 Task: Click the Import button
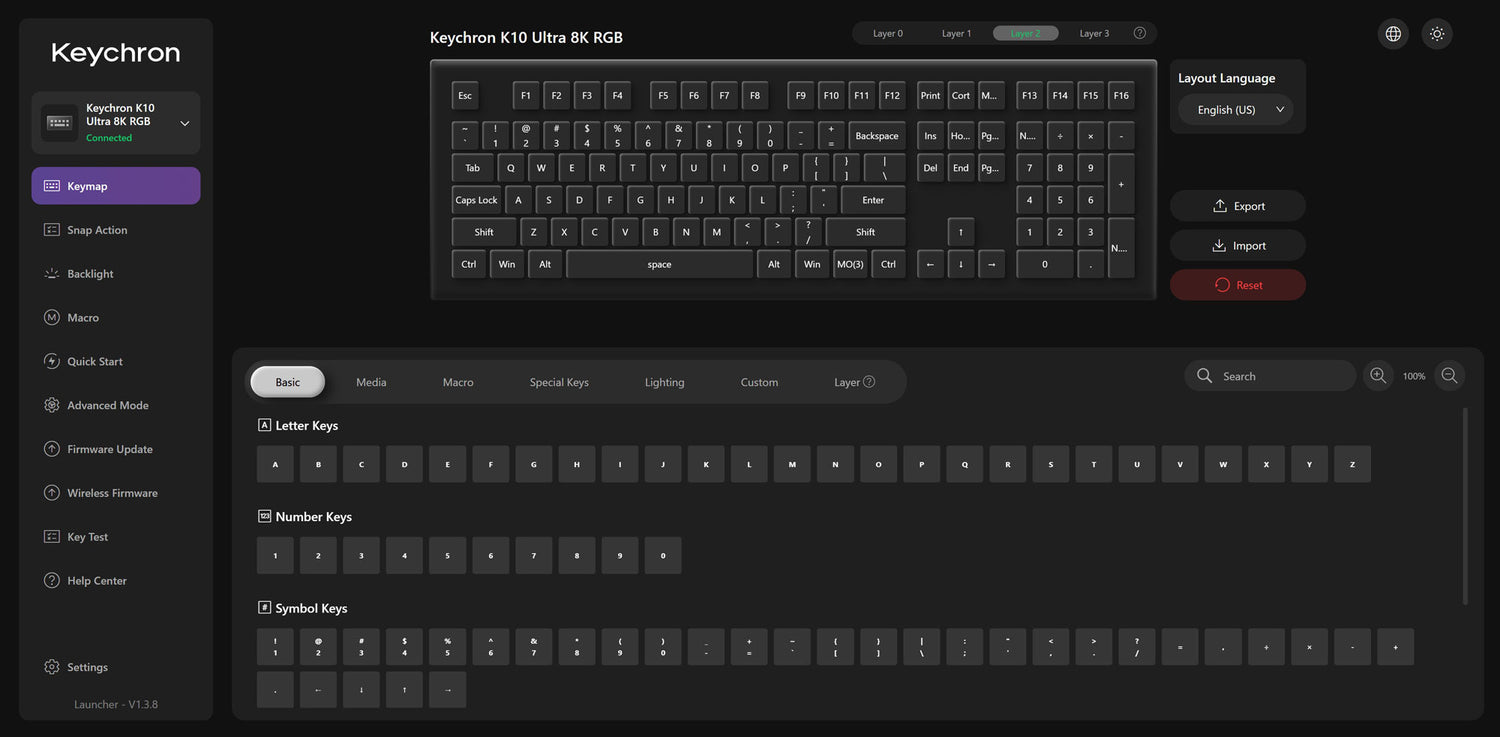[x=1238, y=246]
